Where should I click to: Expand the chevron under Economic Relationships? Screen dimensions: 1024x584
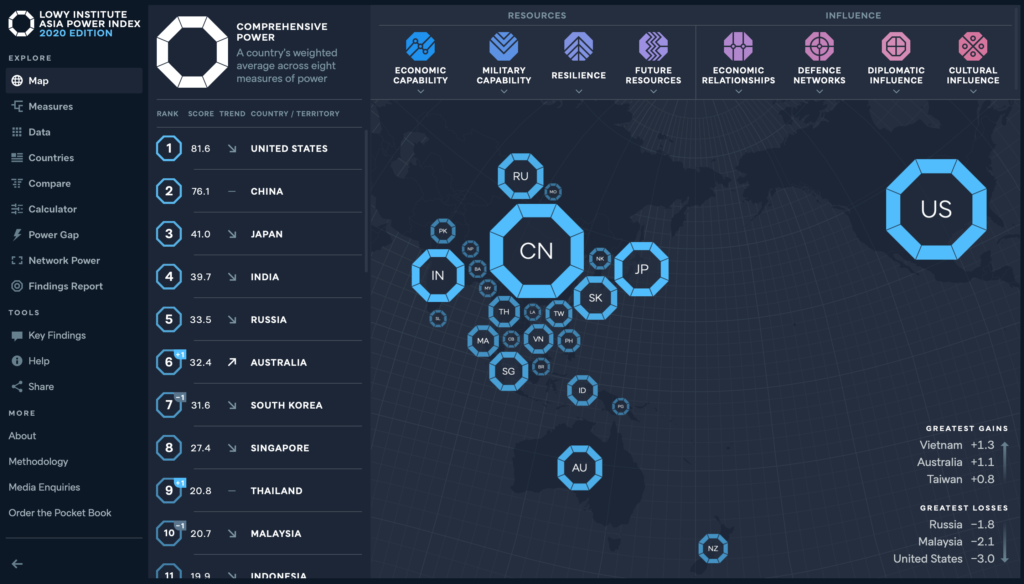pos(738,91)
